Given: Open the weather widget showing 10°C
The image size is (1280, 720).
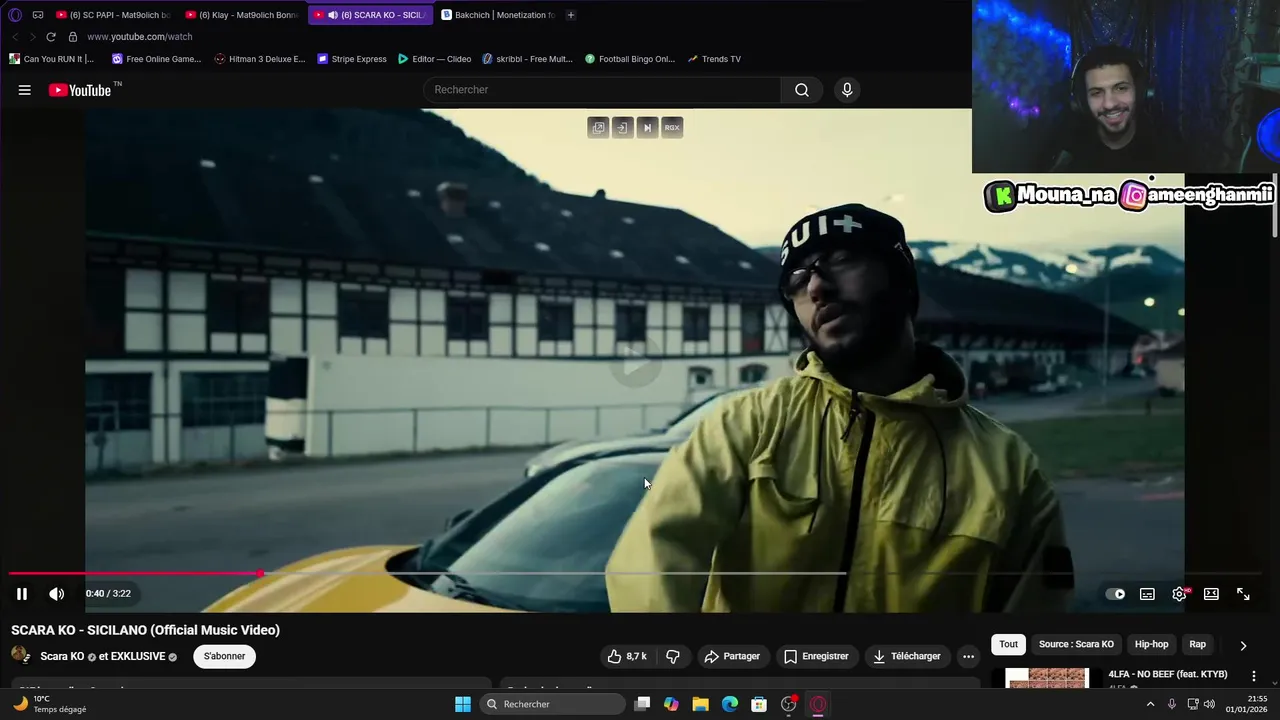Looking at the screenshot, I should (49, 704).
